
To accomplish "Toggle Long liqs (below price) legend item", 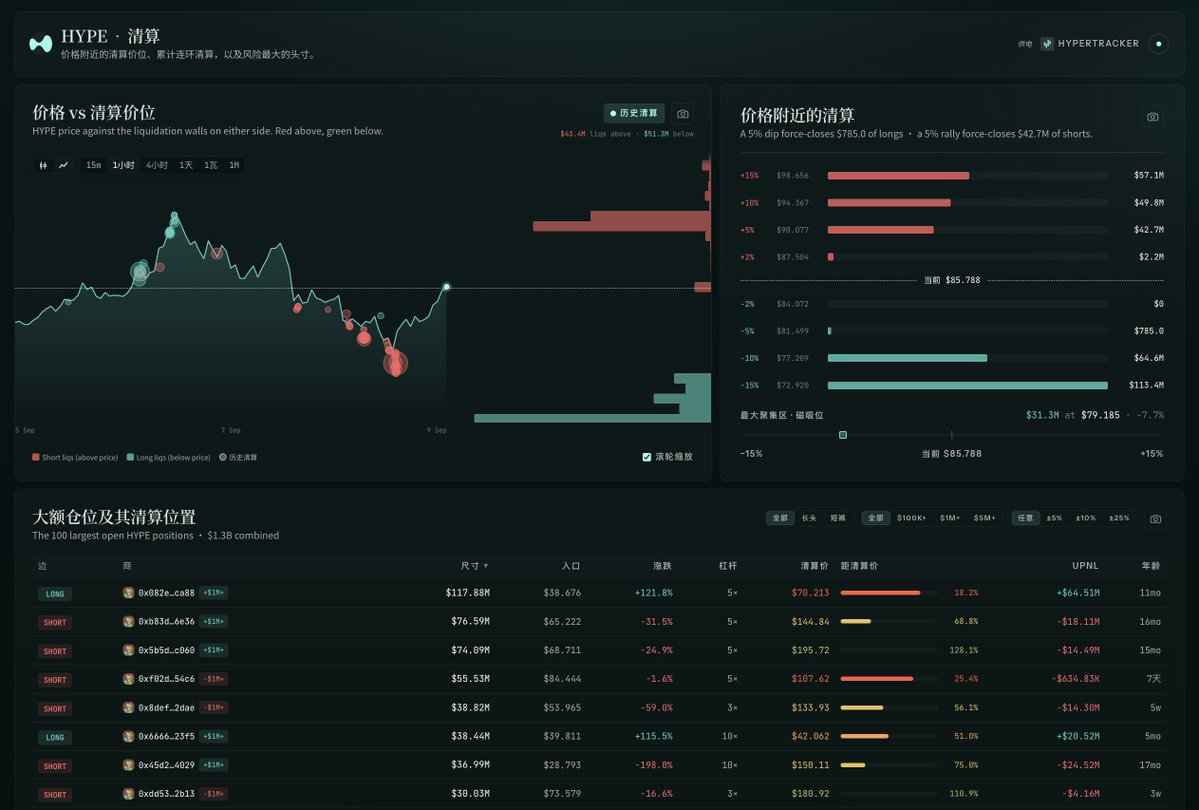I will (x=169, y=457).
